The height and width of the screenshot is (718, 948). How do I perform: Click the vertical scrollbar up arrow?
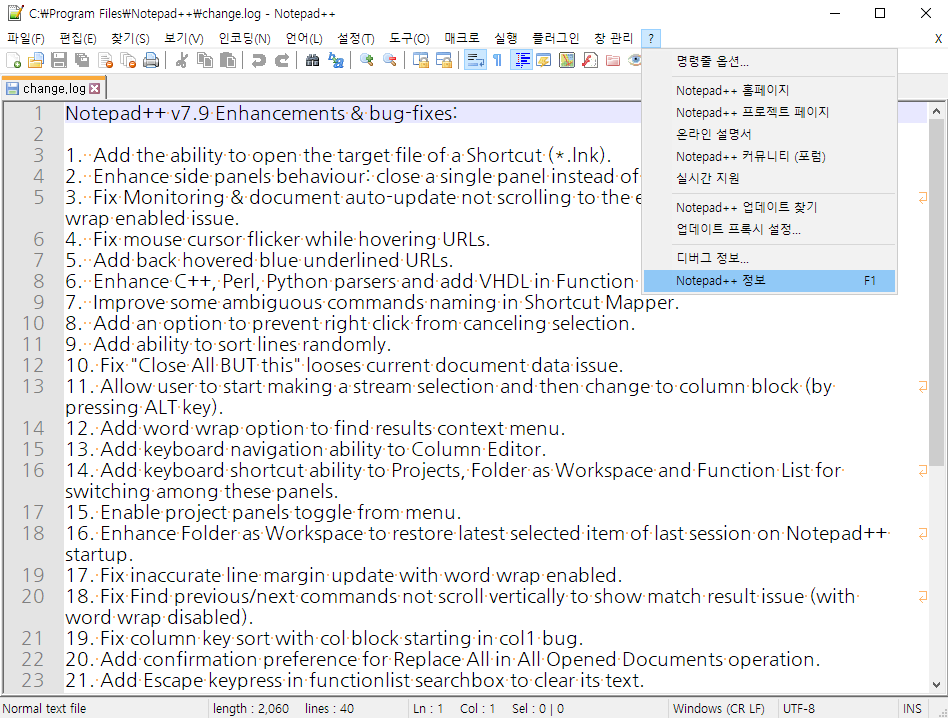(x=936, y=111)
